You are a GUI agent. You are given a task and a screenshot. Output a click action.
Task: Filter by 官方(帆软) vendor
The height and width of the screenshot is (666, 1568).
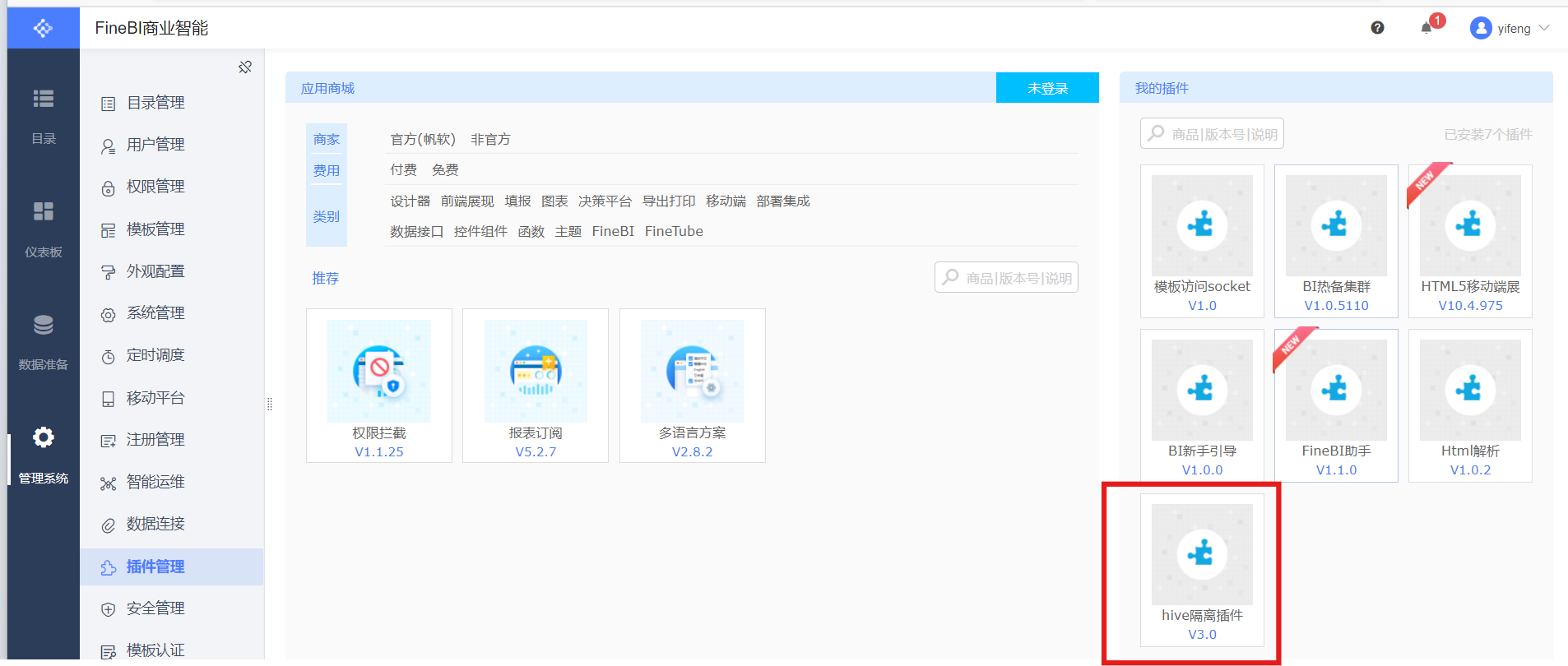point(423,139)
